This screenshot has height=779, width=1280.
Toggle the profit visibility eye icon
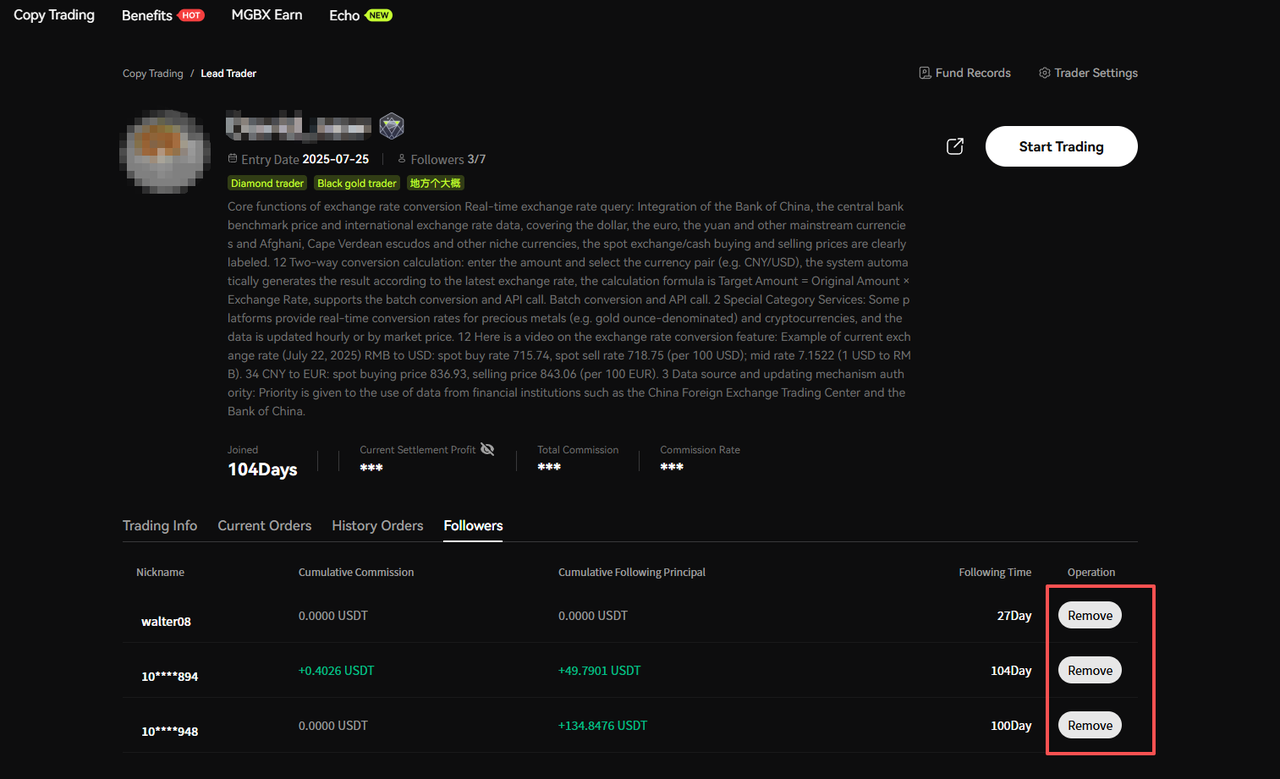click(x=487, y=449)
